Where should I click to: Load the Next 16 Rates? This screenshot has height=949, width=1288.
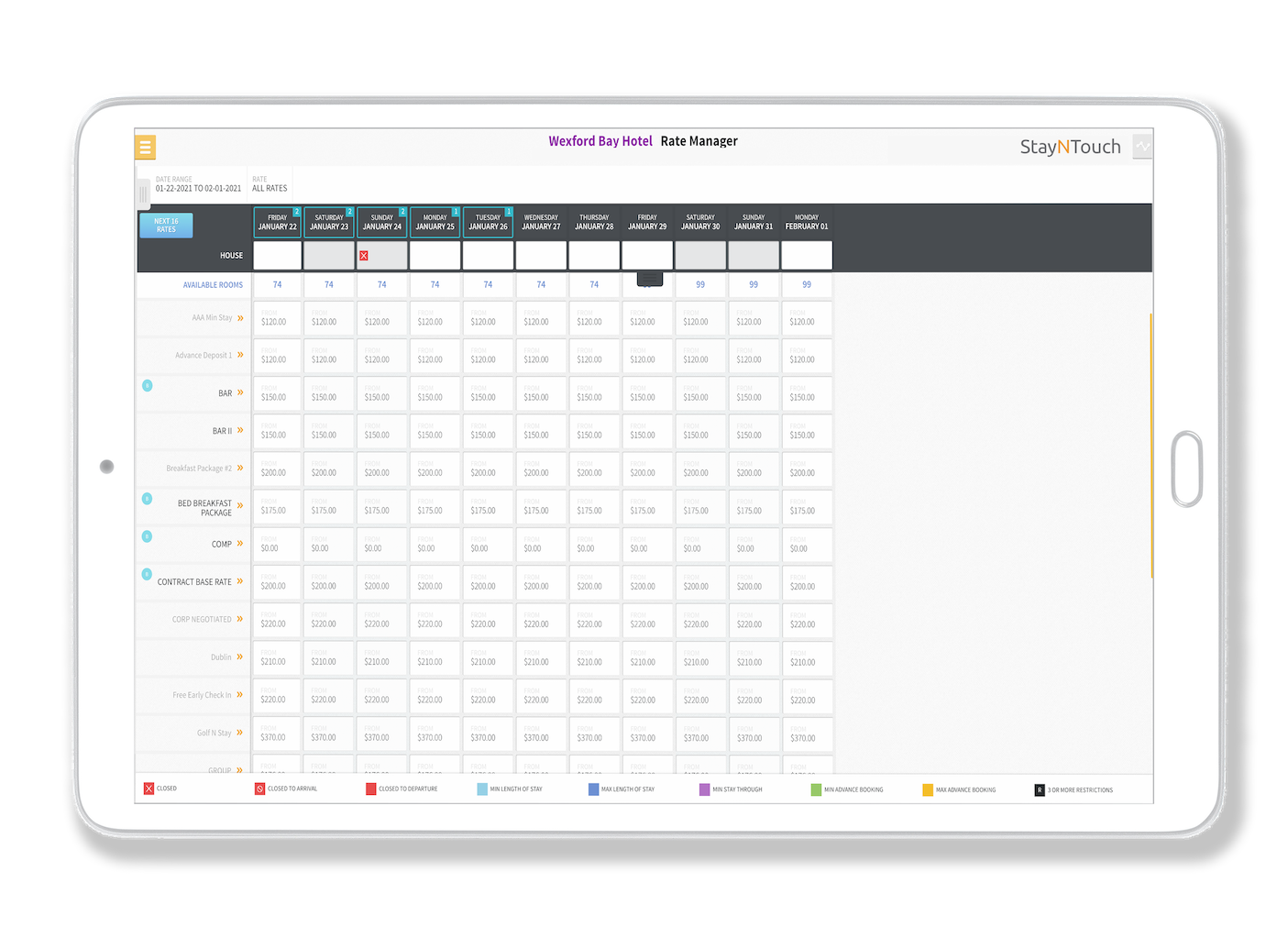click(166, 226)
